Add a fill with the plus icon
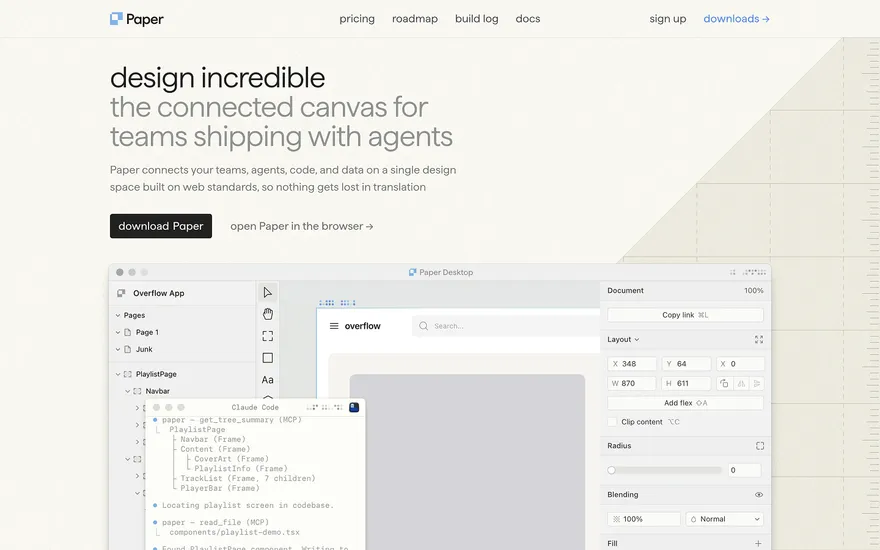The width and height of the screenshot is (880, 550). [x=758, y=543]
